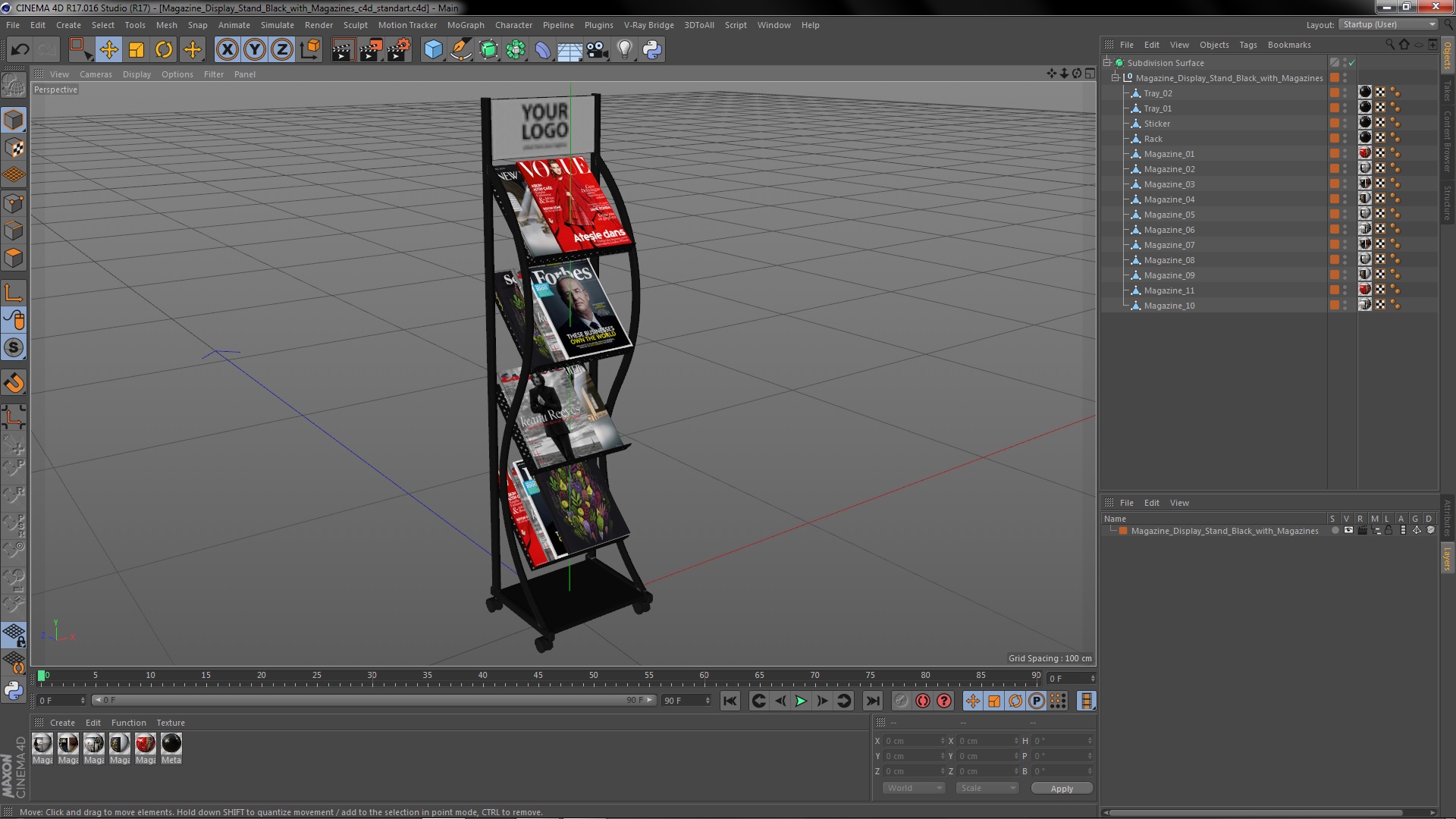Screen dimensions: 1456x819
Task: Render the active view
Action: [x=343, y=50]
